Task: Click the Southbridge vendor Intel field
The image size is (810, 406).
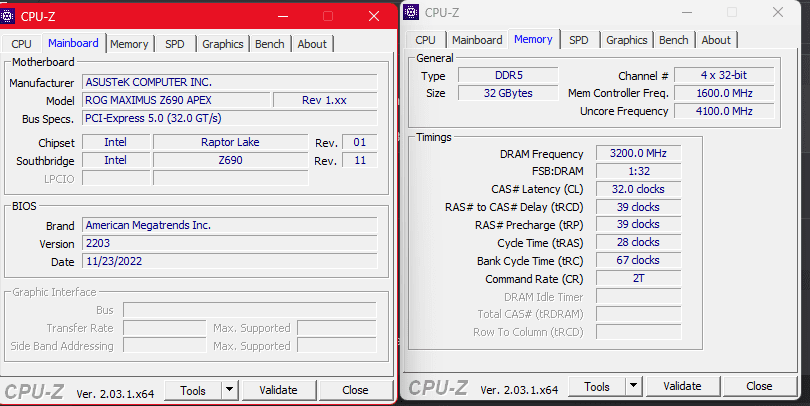Action: (x=116, y=160)
